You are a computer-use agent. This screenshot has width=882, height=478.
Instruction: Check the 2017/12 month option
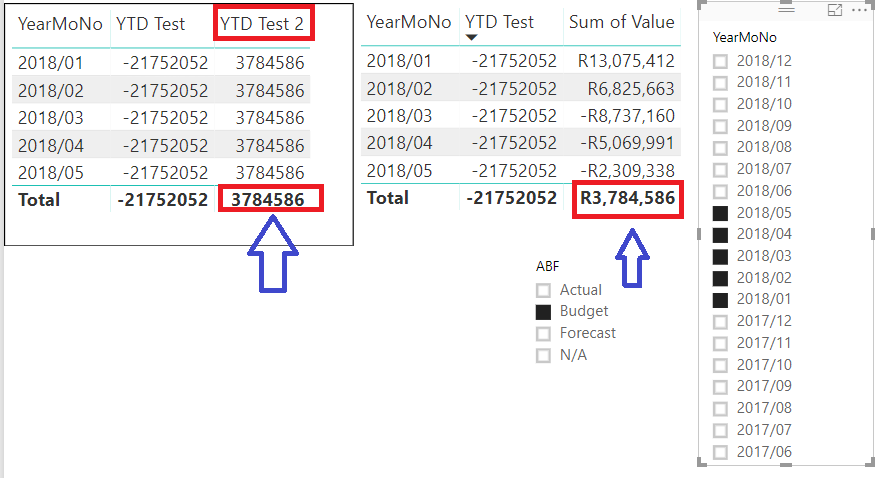point(720,322)
